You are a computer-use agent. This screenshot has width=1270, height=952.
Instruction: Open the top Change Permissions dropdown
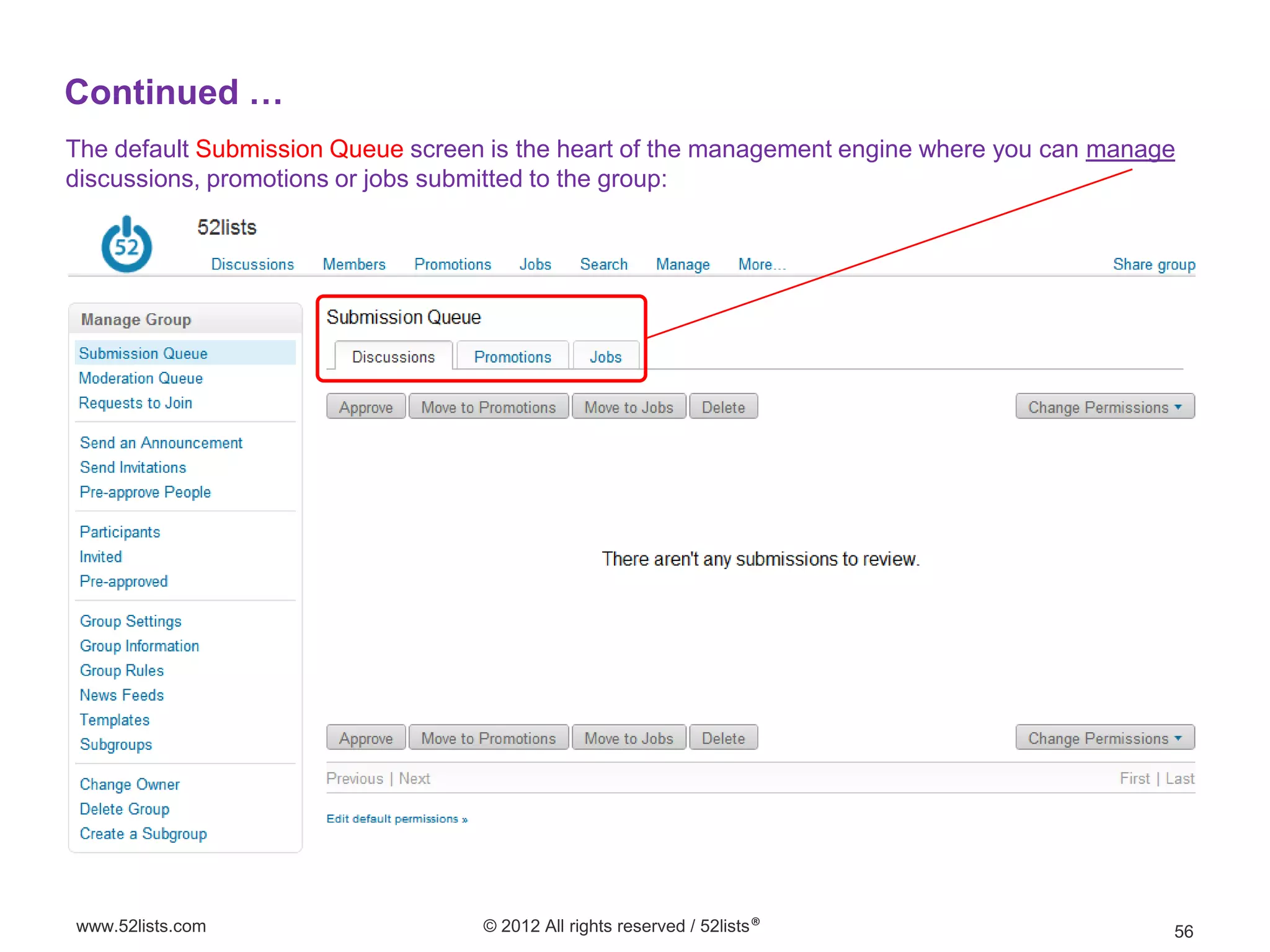[x=1105, y=407]
